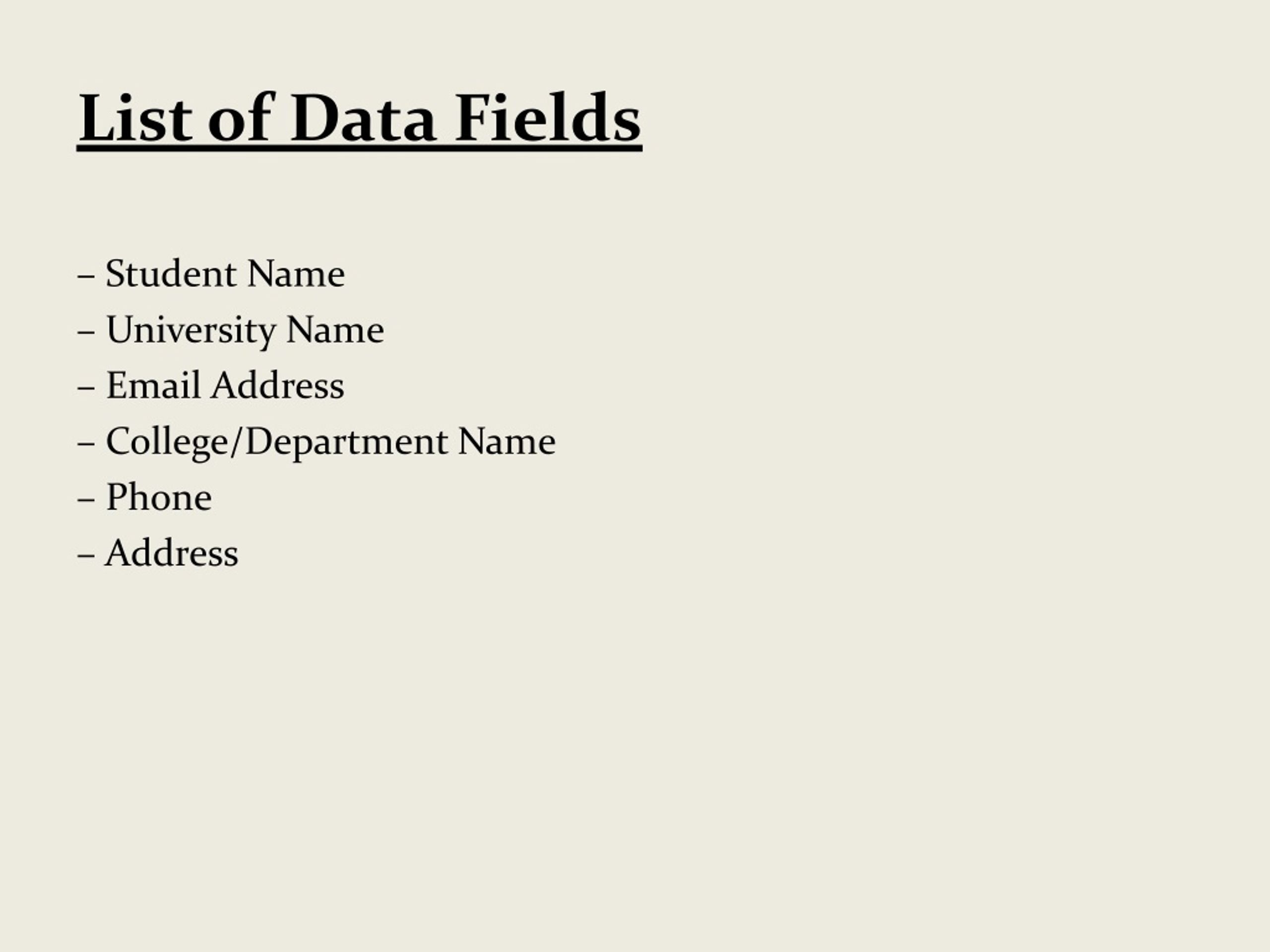Click 'Name' after 'College/Department'
The height and width of the screenshot is (952, 1270).
(507, 442)
